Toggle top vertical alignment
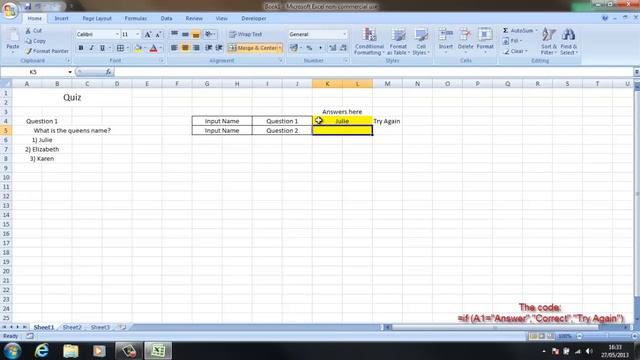This screenshot has width=640, height=360. 174,34
